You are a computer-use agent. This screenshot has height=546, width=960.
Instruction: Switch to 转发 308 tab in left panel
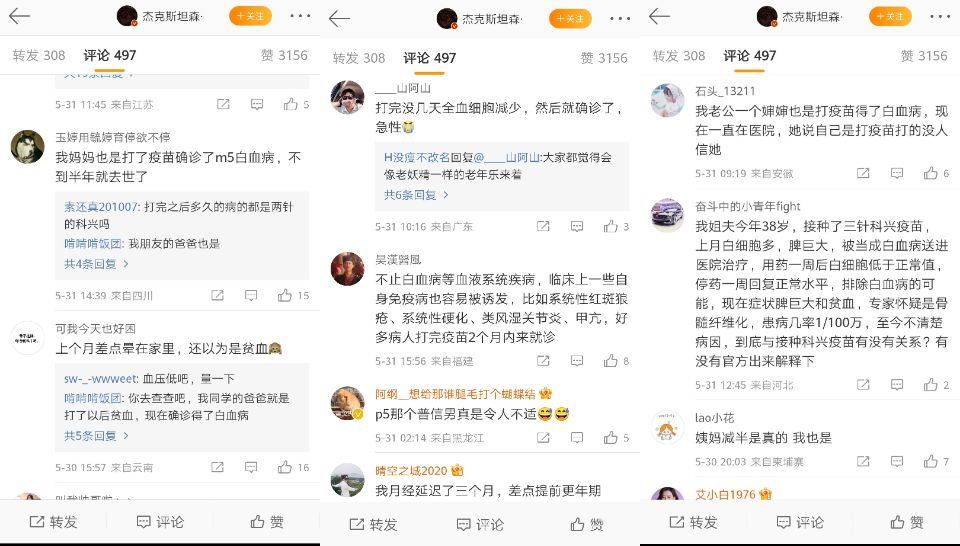(x=39, y=55)
